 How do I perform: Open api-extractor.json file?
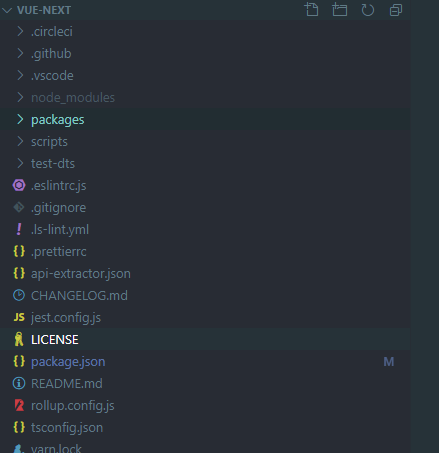[x=81, y=274]
